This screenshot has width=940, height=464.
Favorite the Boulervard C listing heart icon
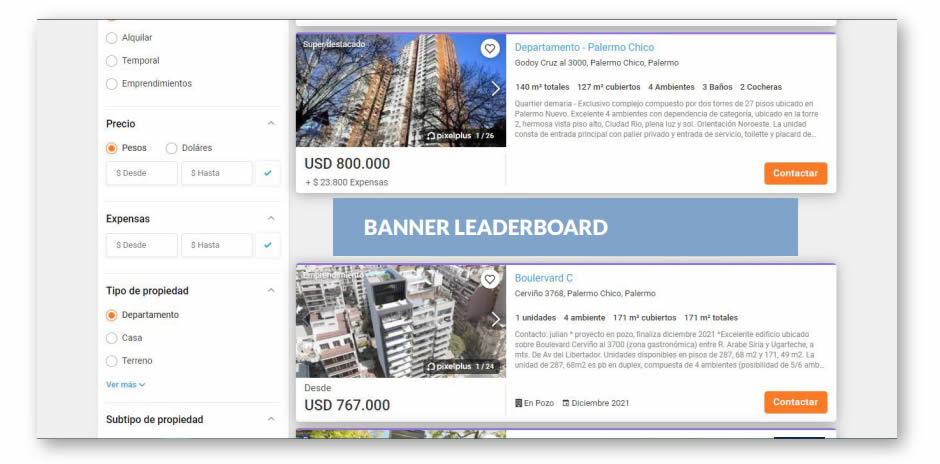click(490, 279)
